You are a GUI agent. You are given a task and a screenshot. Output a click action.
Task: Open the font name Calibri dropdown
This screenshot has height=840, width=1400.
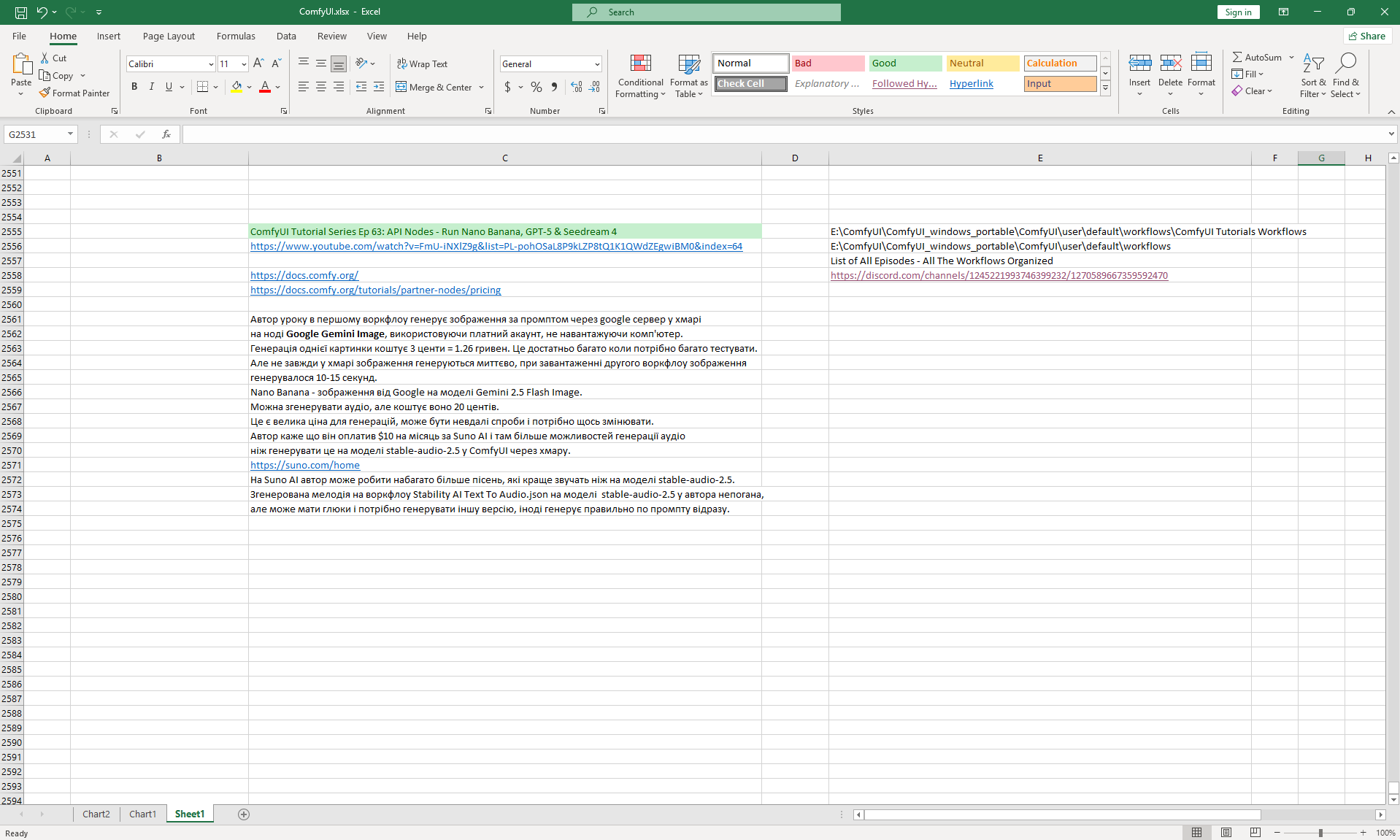211,64
